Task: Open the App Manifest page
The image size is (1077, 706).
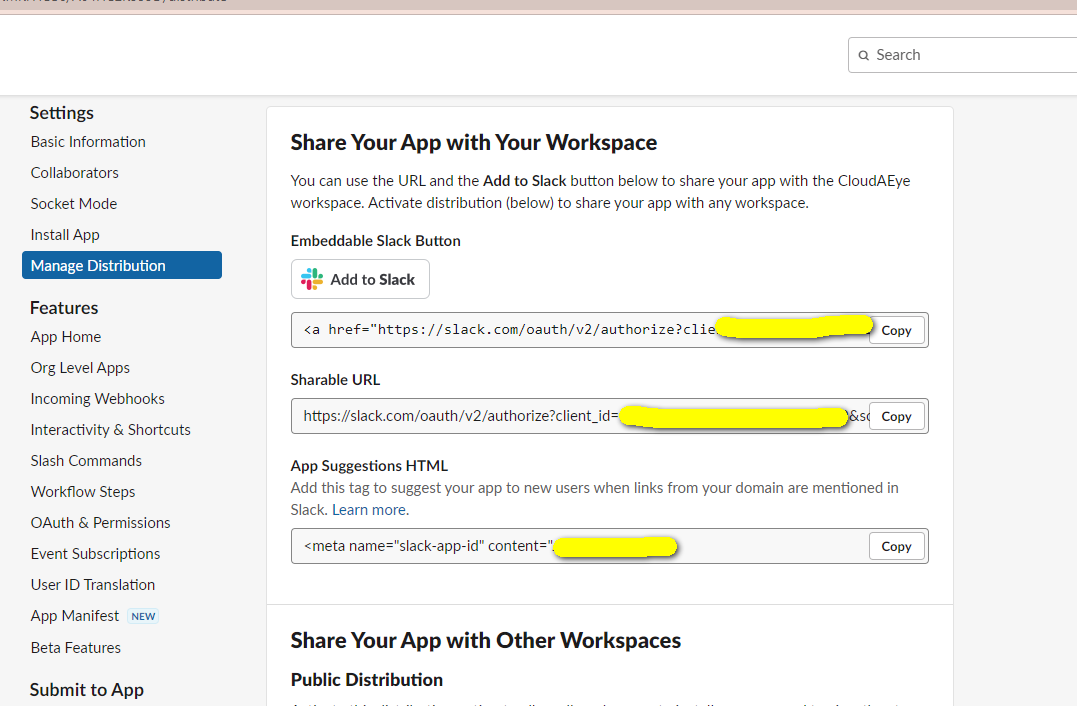Action: [x=74, y=615]
